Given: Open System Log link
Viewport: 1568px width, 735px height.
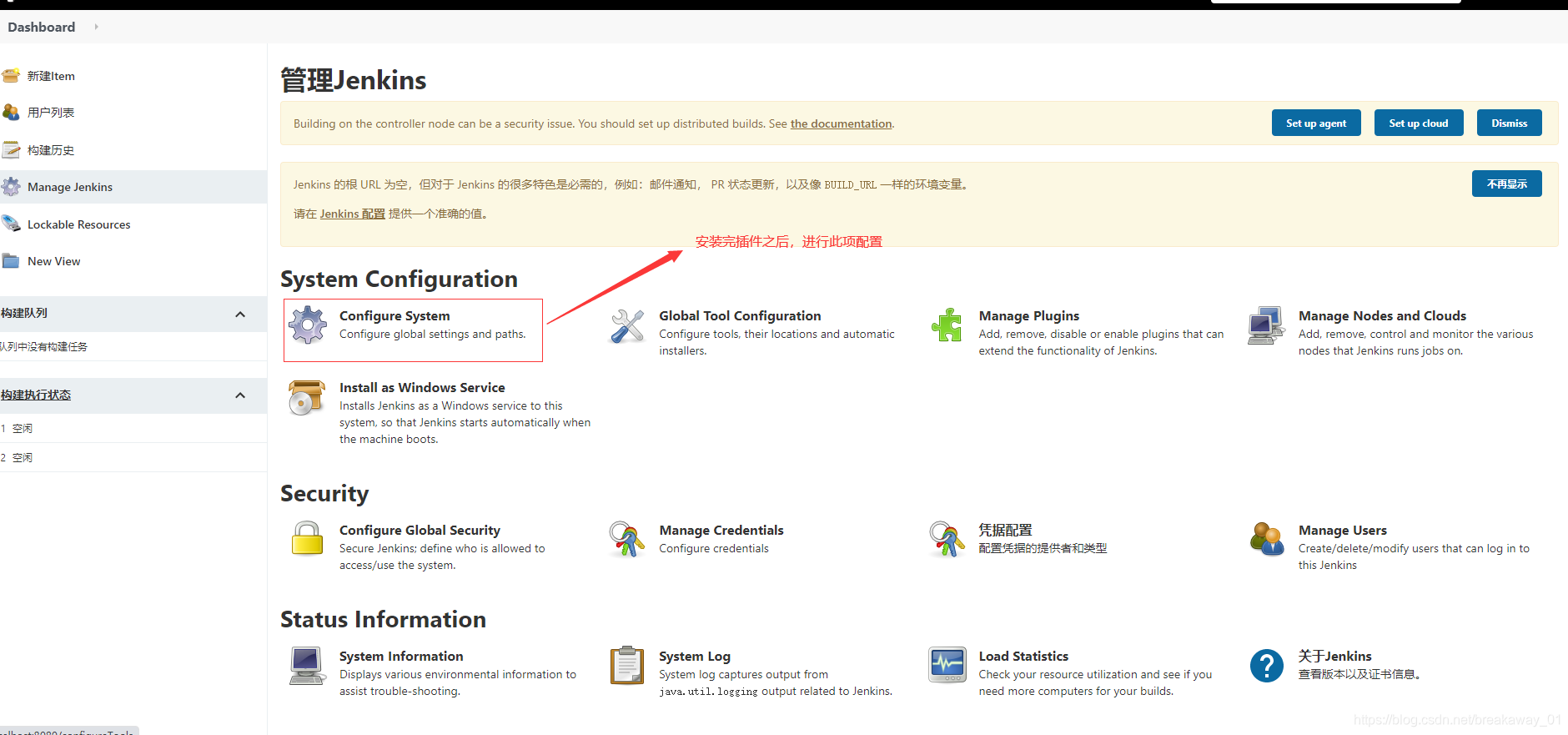Looking at the screenshot, I should coord(695,656).
